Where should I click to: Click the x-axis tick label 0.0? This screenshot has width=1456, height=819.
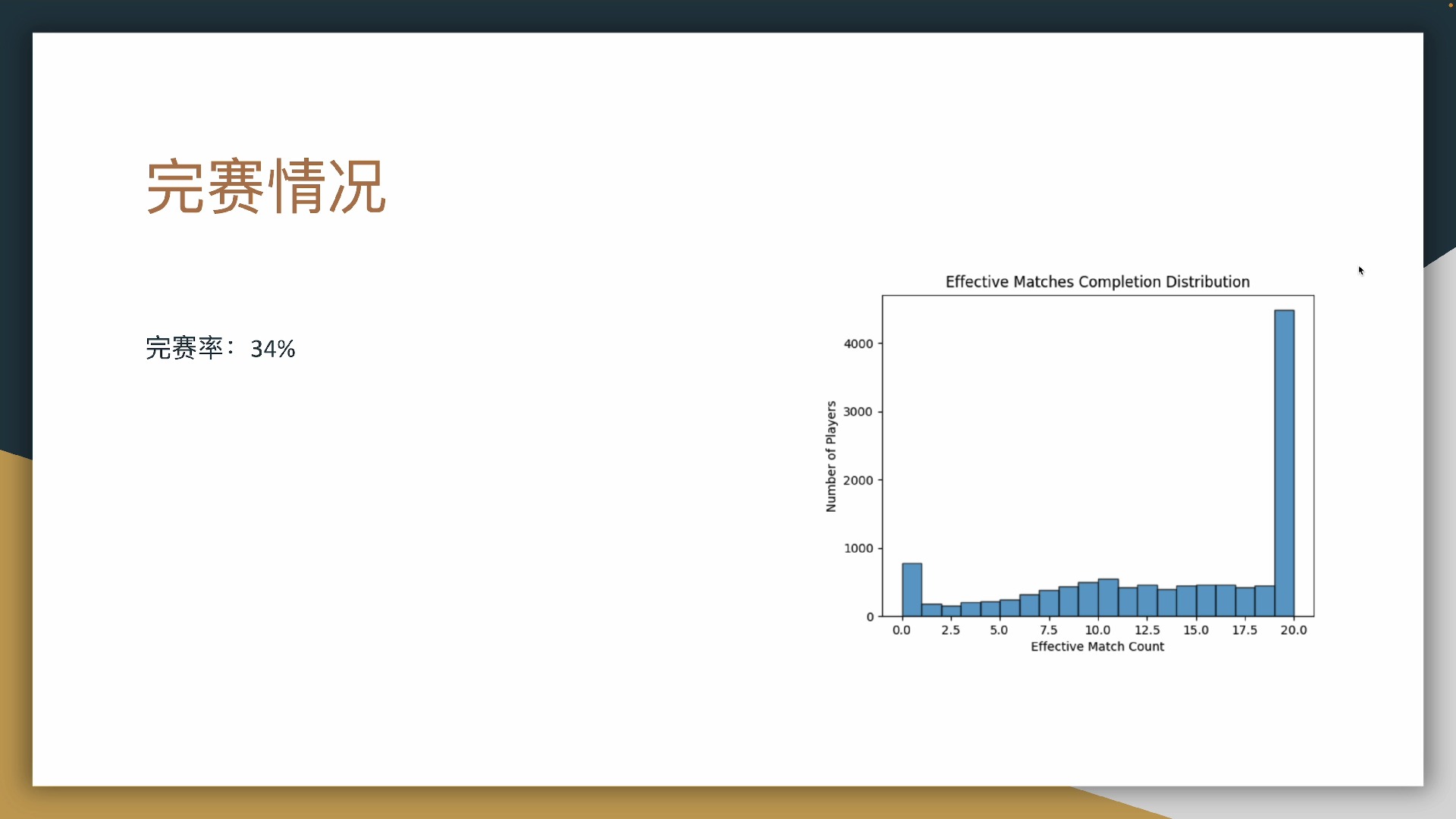[901, 630]
